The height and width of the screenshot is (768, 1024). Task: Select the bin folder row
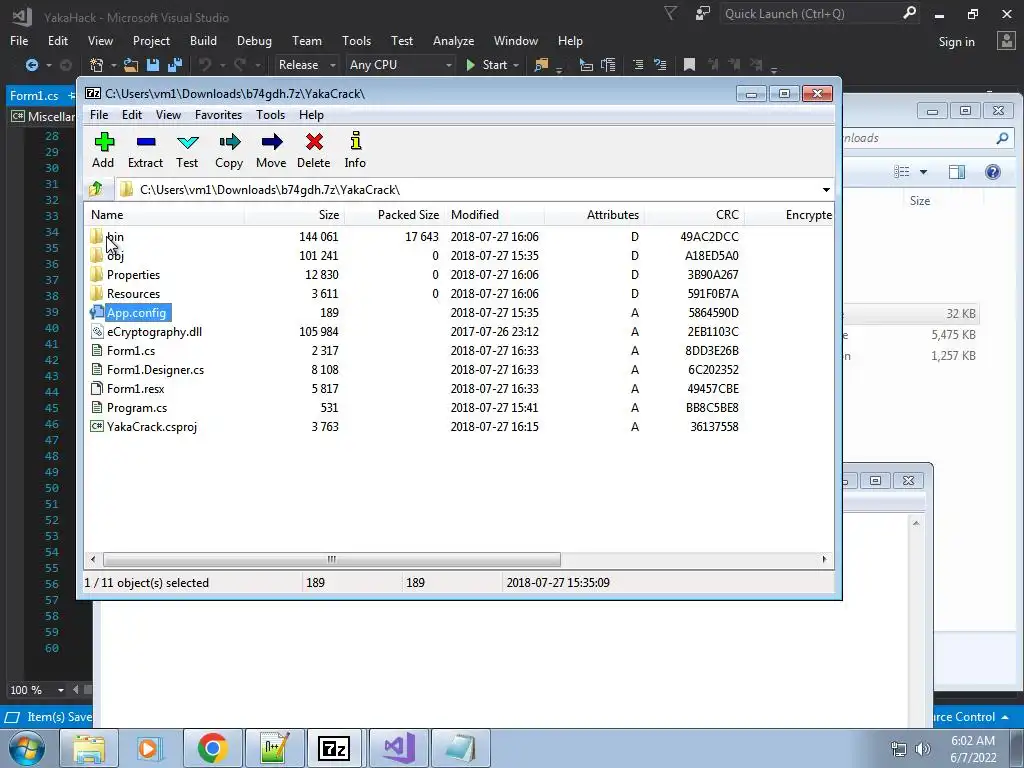point(458,236)
